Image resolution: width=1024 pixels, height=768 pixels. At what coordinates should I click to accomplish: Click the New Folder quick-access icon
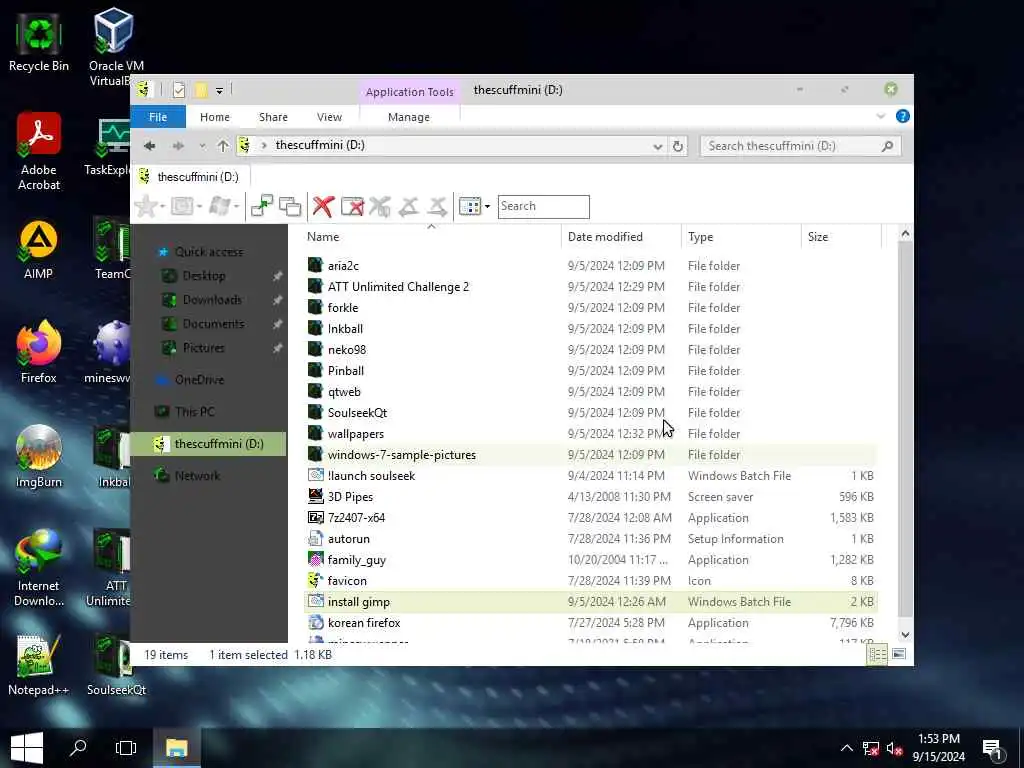[200, 90]
